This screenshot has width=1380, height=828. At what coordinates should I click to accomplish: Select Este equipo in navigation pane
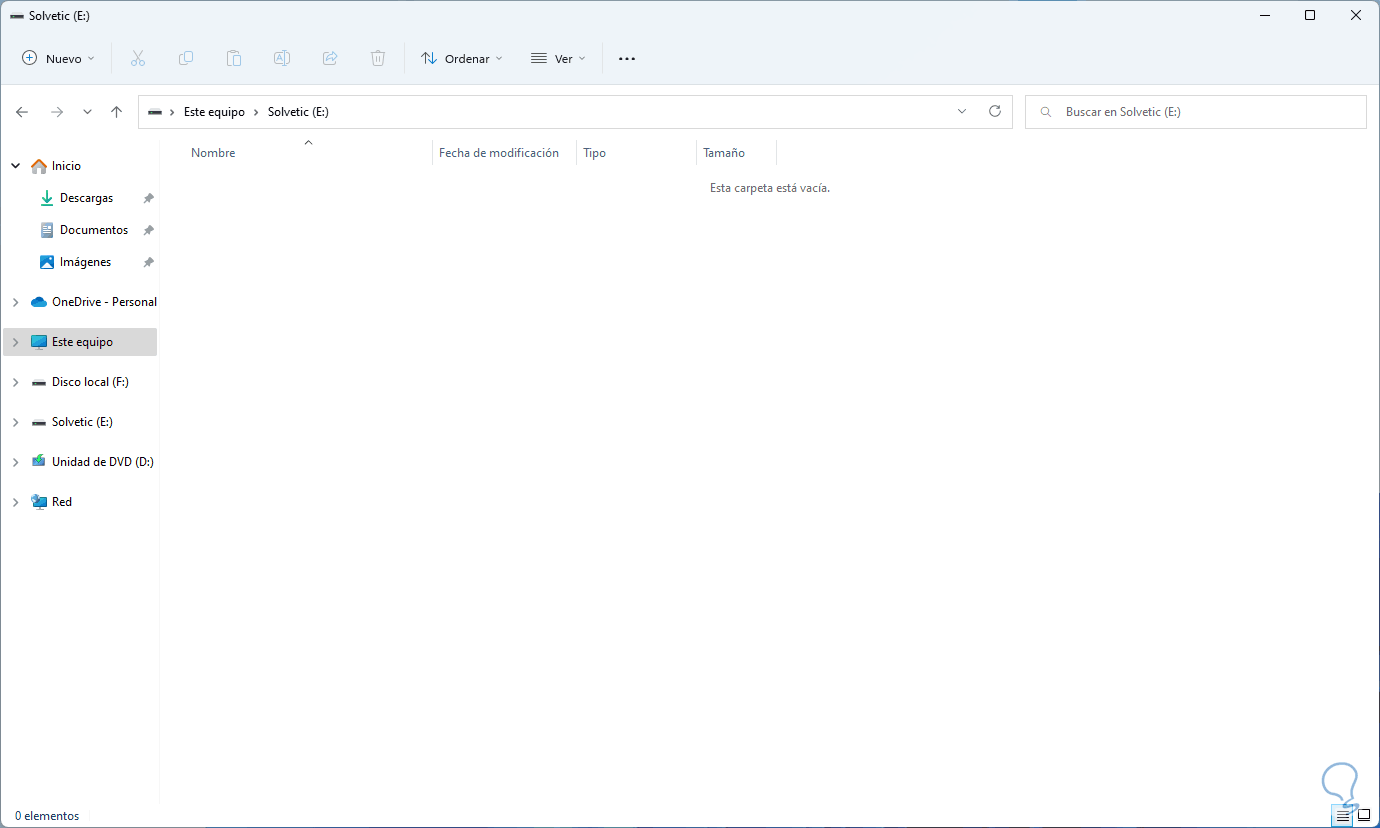pos(82,342)
